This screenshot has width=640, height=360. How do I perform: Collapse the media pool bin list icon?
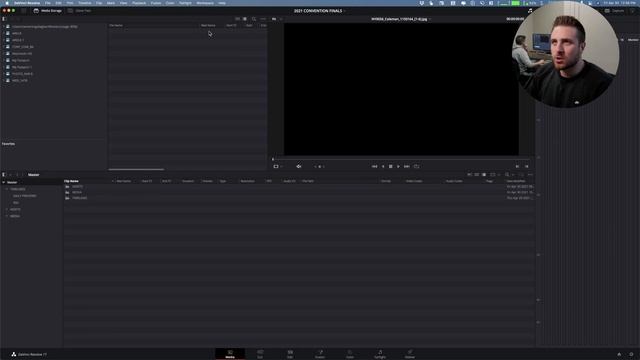pos(4,175)
